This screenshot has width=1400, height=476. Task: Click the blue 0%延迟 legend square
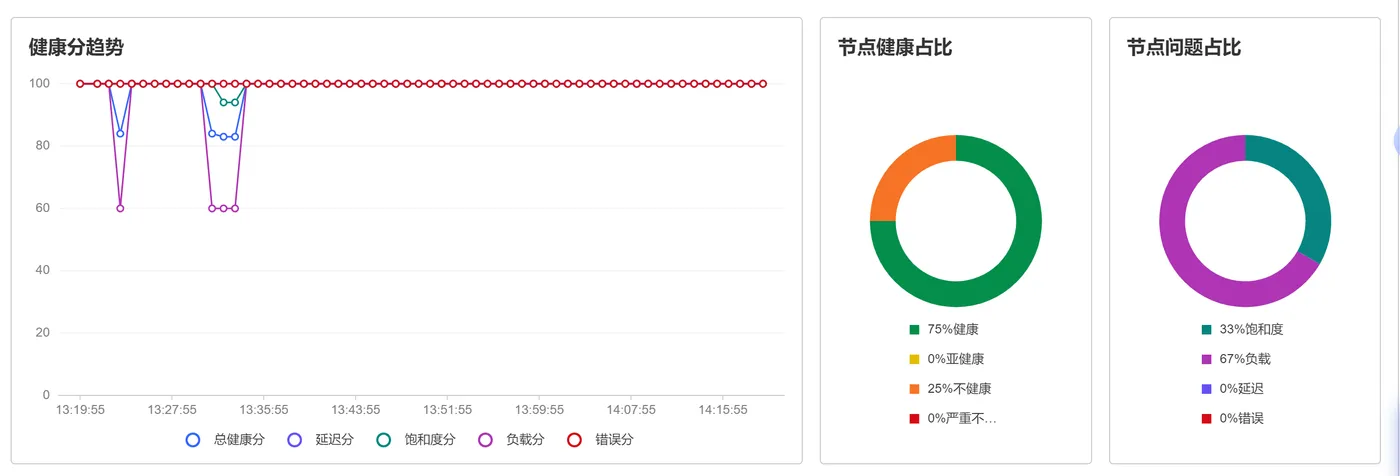(1207, 389)
